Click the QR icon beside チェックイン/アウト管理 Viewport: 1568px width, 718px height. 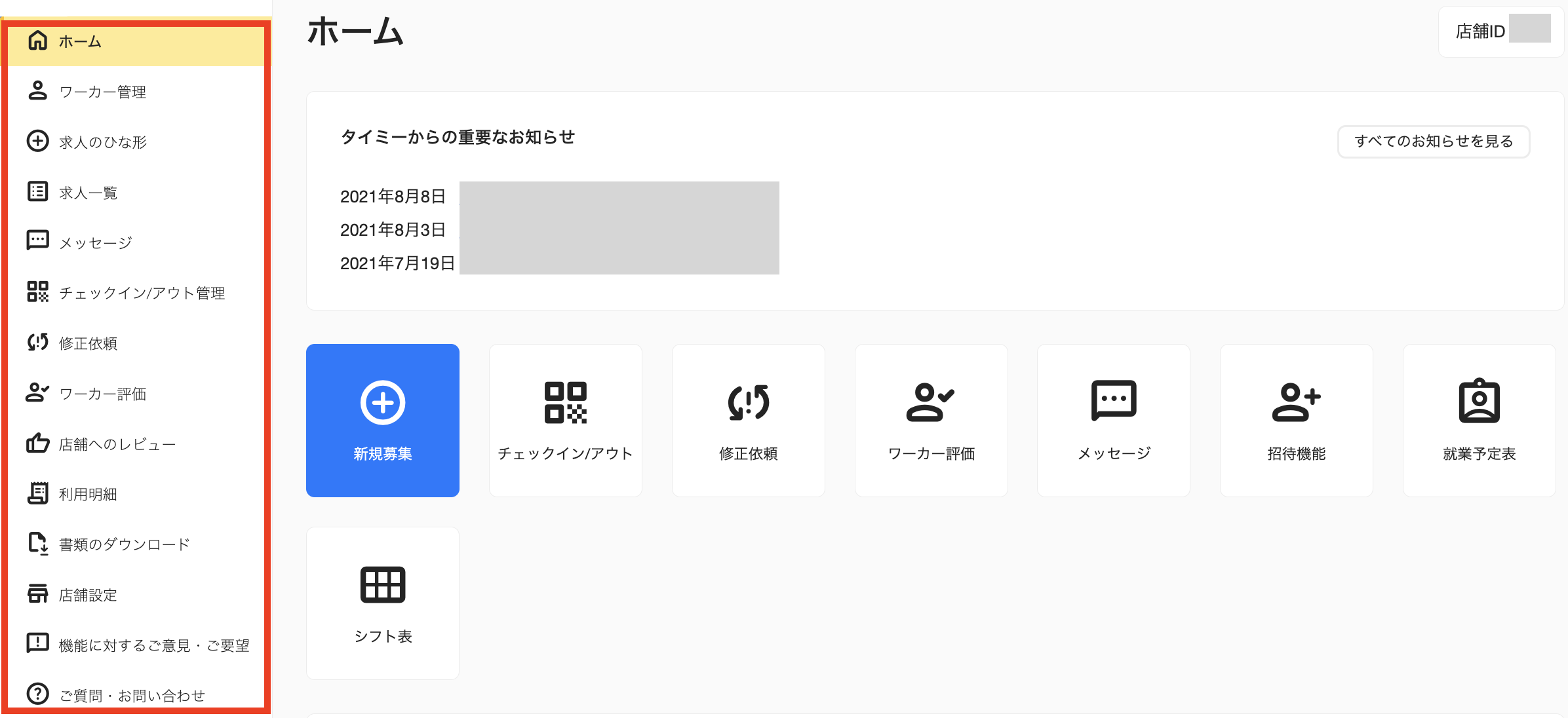click(37, 292)
